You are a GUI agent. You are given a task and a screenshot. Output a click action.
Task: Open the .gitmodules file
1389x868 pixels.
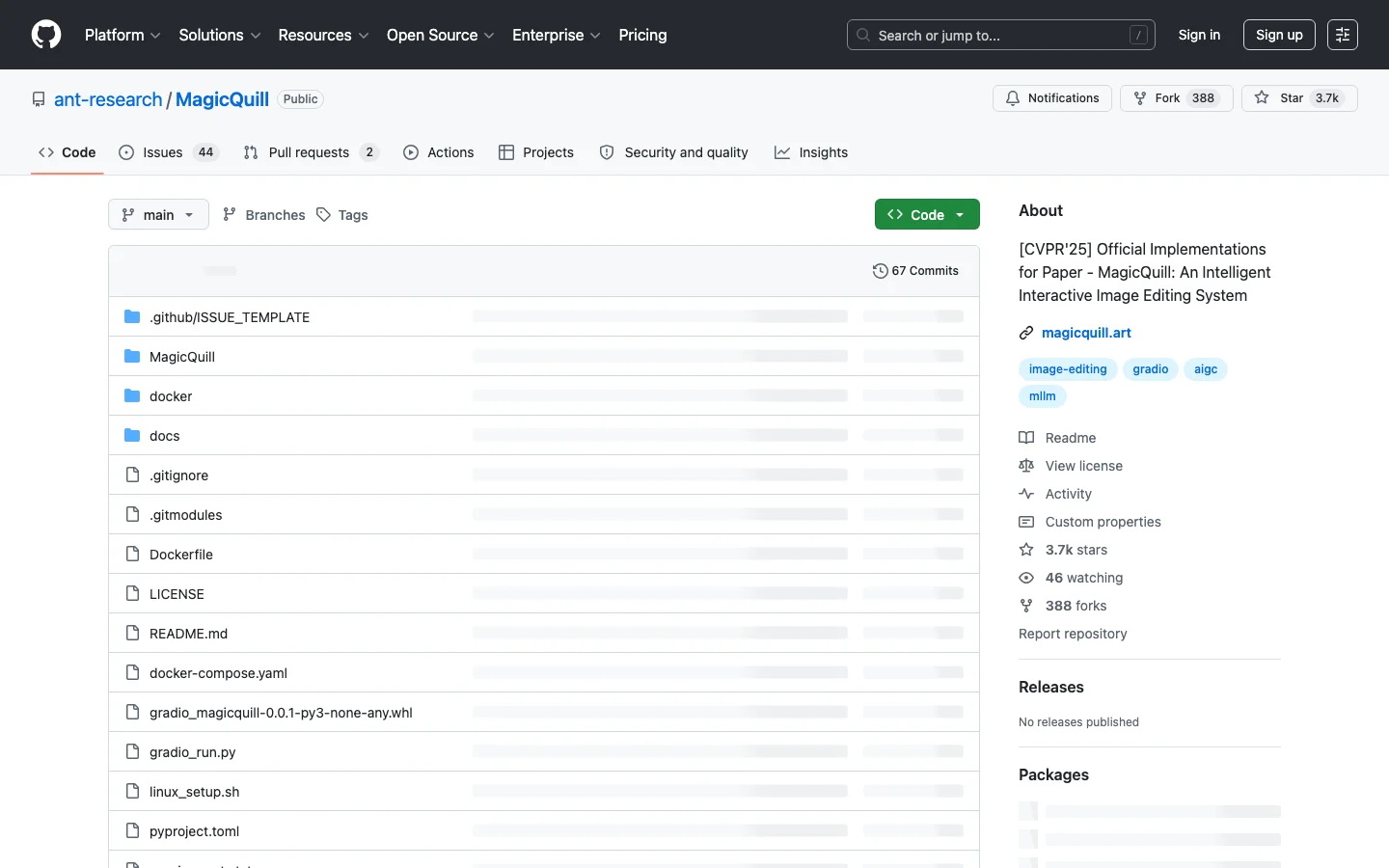(186, 515)
